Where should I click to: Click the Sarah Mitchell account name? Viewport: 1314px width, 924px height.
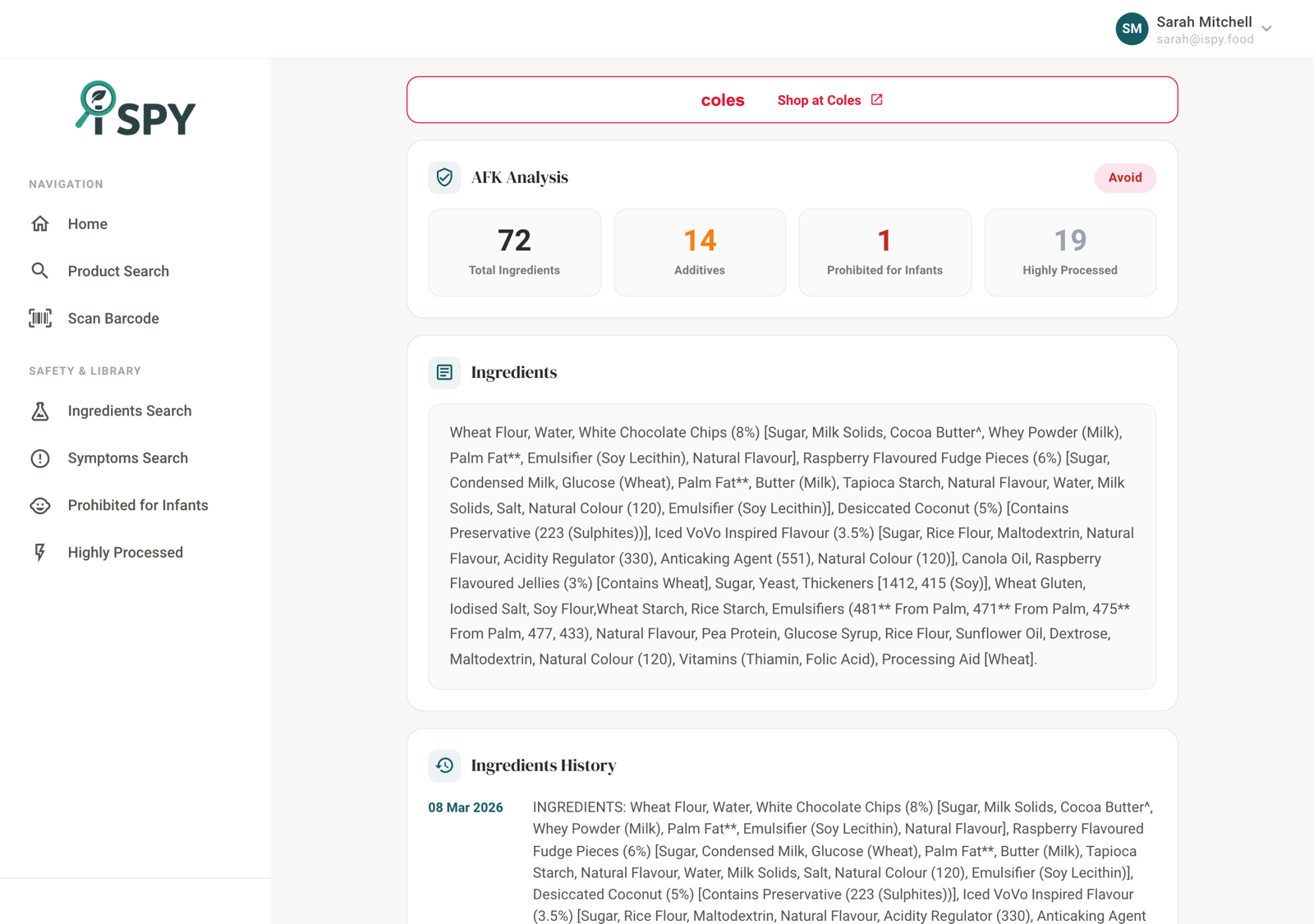pos(1205,22)
